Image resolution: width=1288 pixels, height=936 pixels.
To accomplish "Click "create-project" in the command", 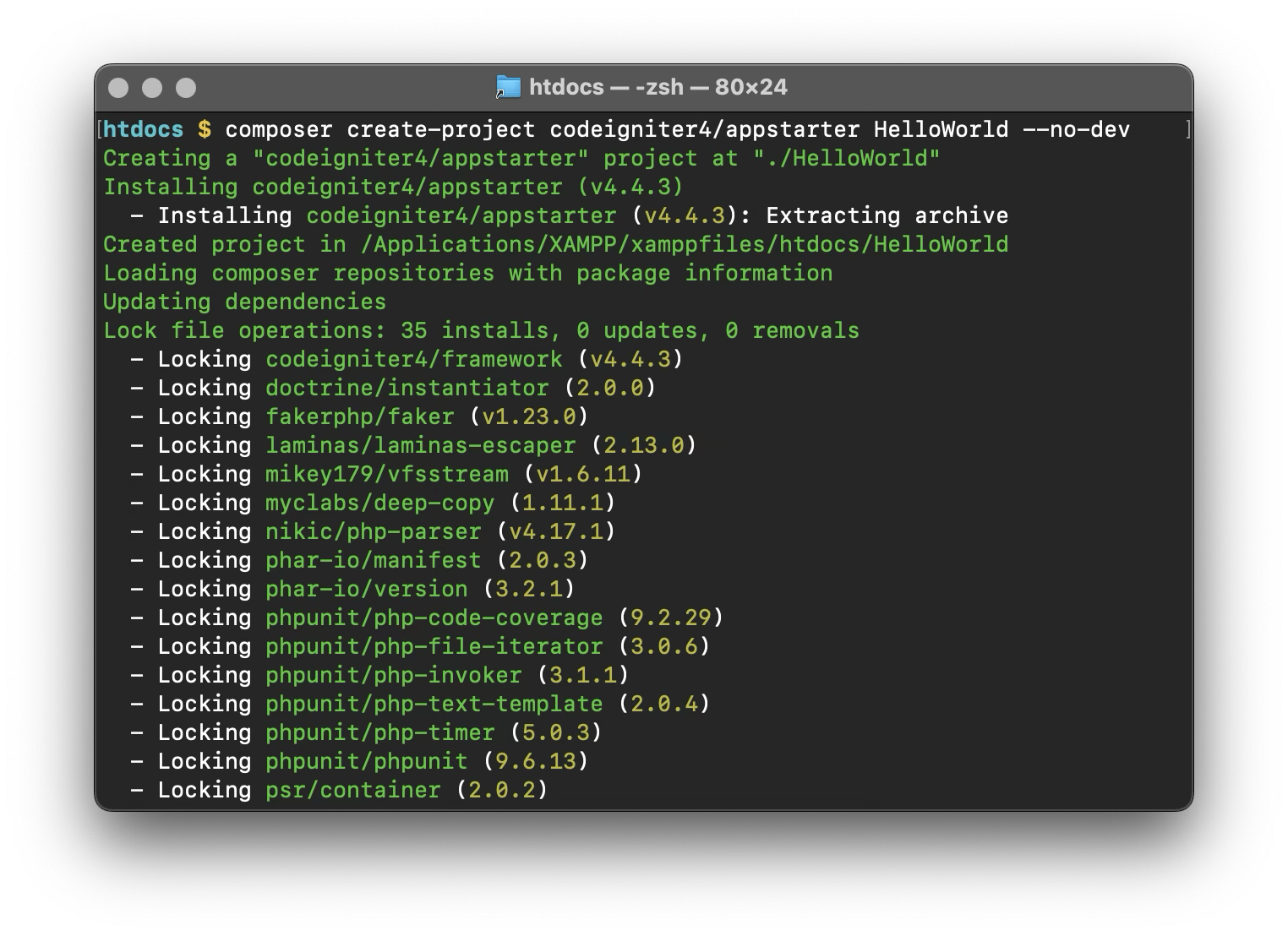I will tap(441, 129).
